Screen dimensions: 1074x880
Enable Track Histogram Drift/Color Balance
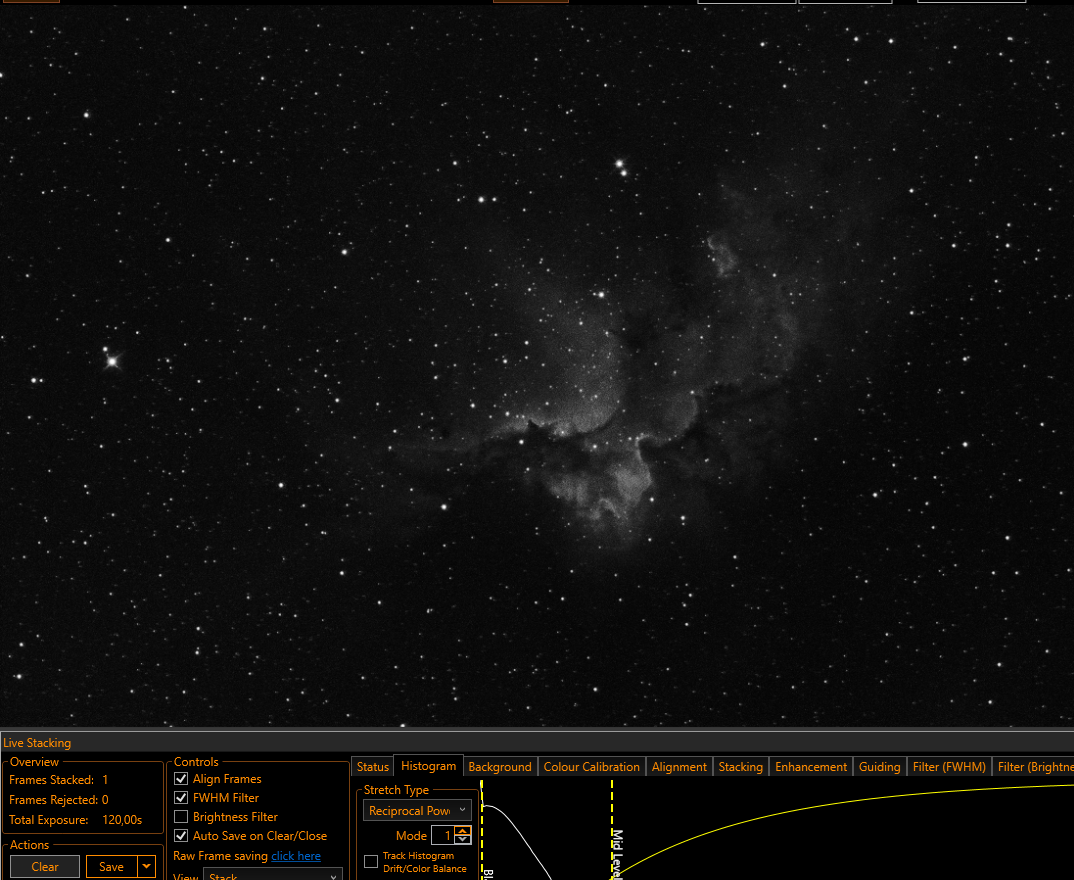371,862
